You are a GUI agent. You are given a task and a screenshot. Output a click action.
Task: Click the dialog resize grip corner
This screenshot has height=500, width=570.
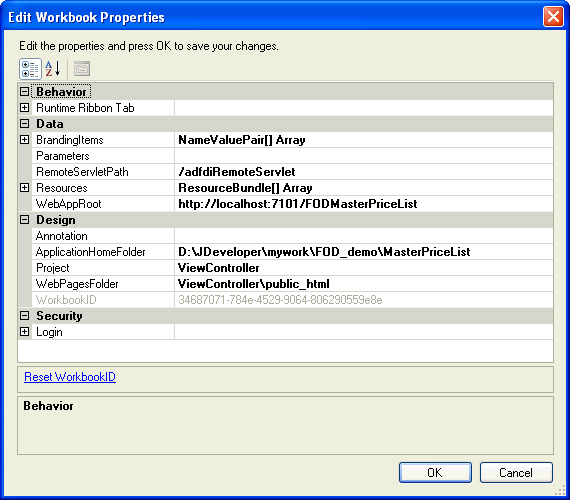(x=560, y=490)
